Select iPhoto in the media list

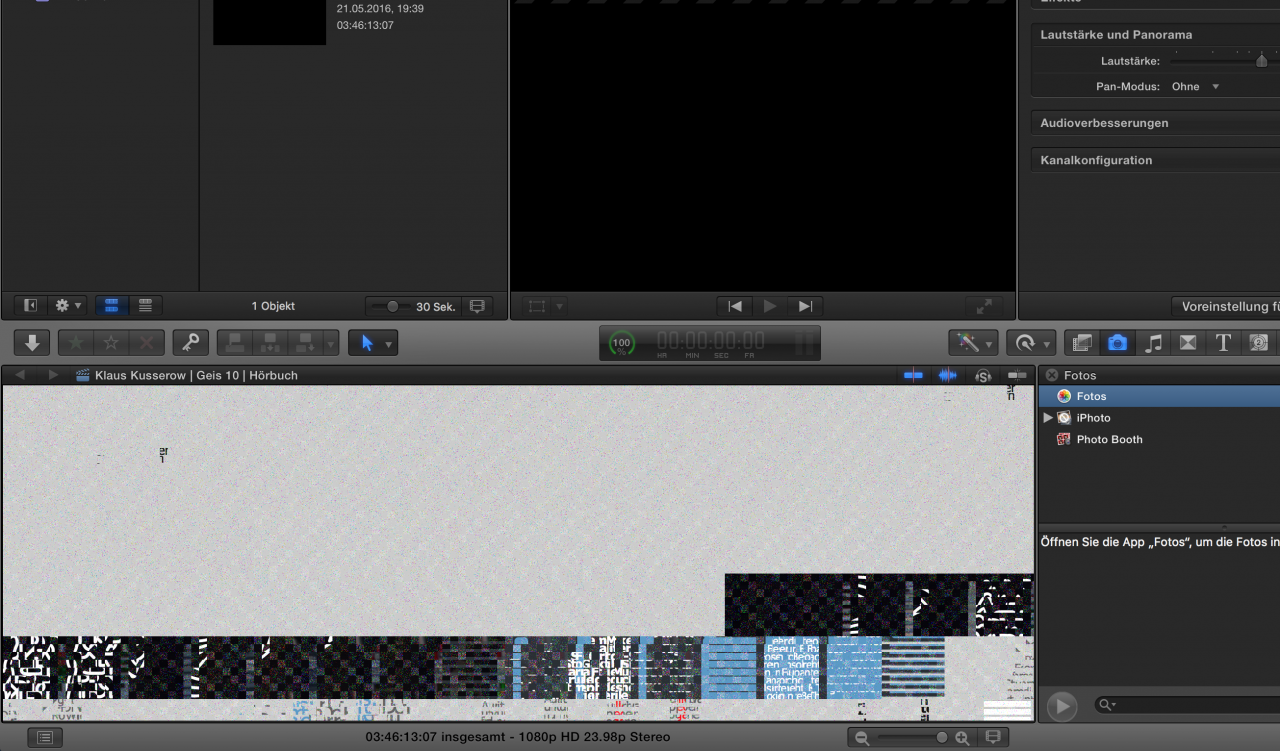point(1093,418)
